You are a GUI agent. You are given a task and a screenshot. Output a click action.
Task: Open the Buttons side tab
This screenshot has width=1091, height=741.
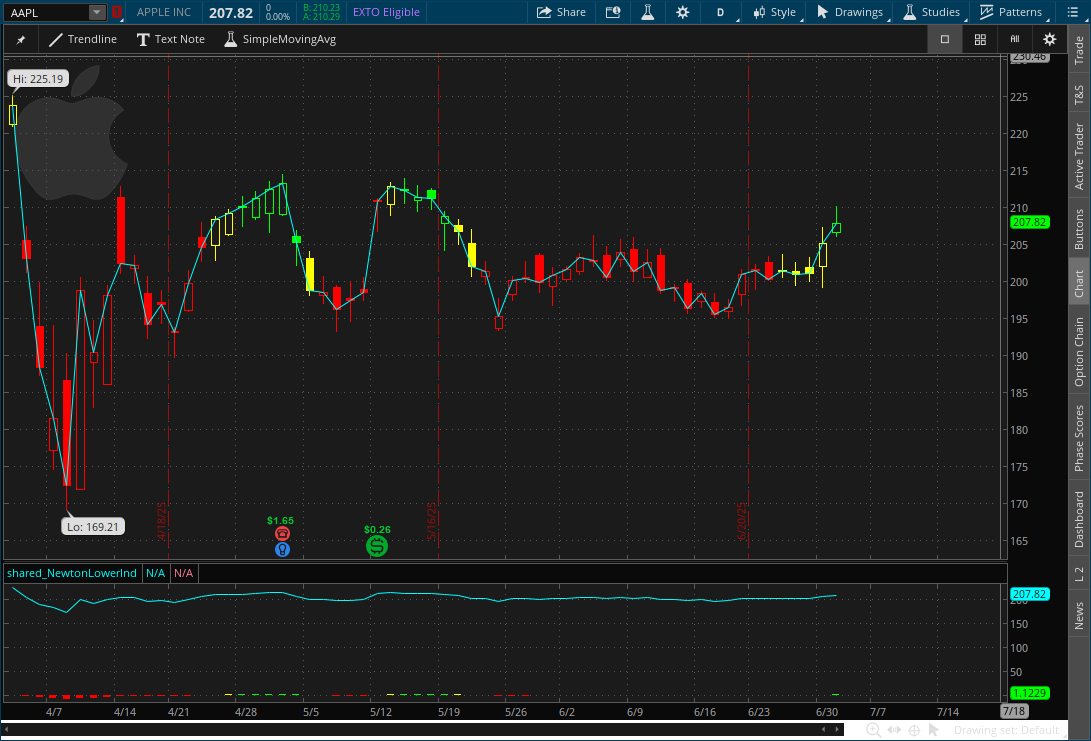coord(1079,229)
